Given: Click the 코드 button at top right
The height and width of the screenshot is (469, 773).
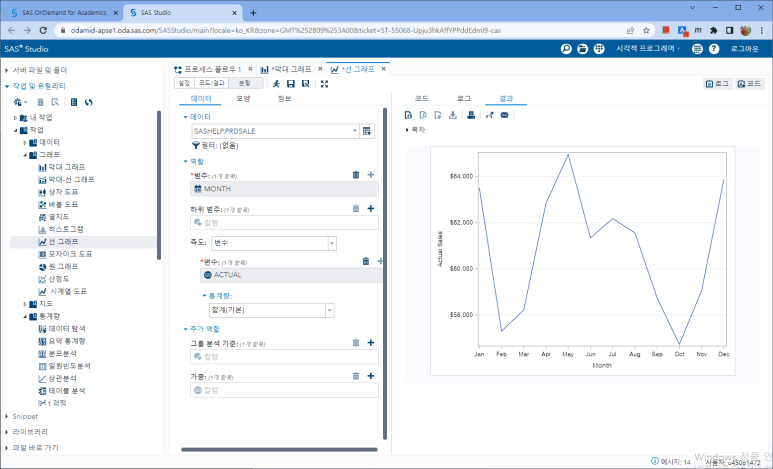Looking at the screenshot, I should click(749, 84).
